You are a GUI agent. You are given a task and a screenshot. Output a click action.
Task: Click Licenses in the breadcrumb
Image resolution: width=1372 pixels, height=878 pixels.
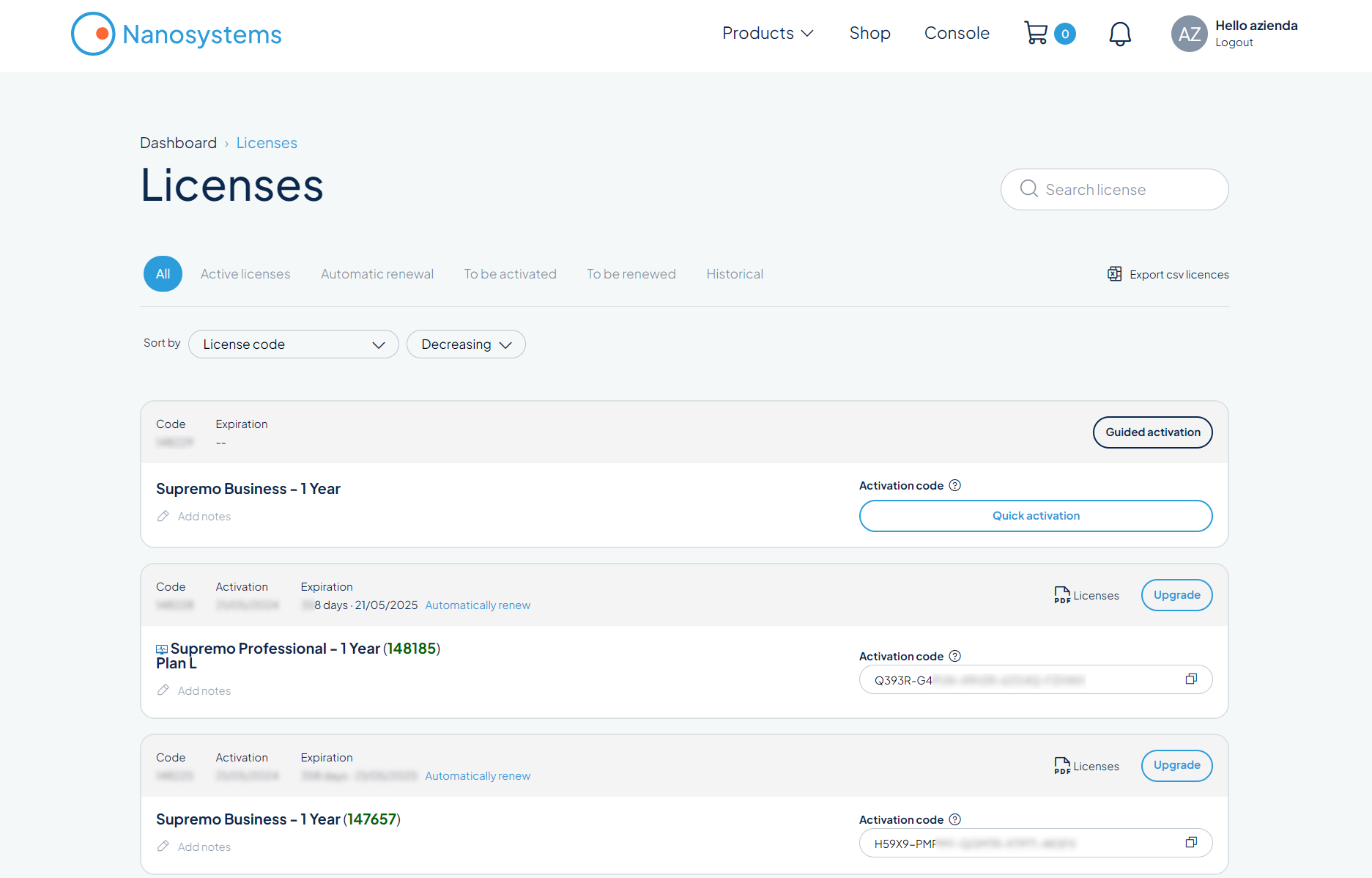pyautogui.click(x=267, y=143)
